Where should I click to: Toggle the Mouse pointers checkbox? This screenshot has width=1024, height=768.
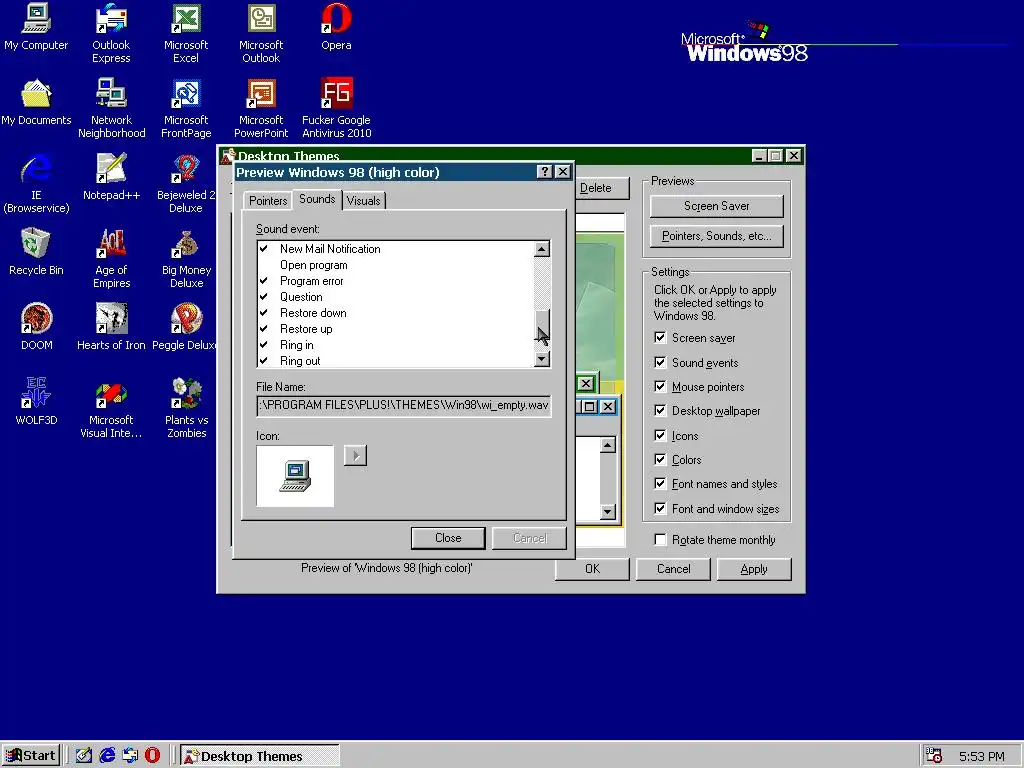(x=660, y=387)
